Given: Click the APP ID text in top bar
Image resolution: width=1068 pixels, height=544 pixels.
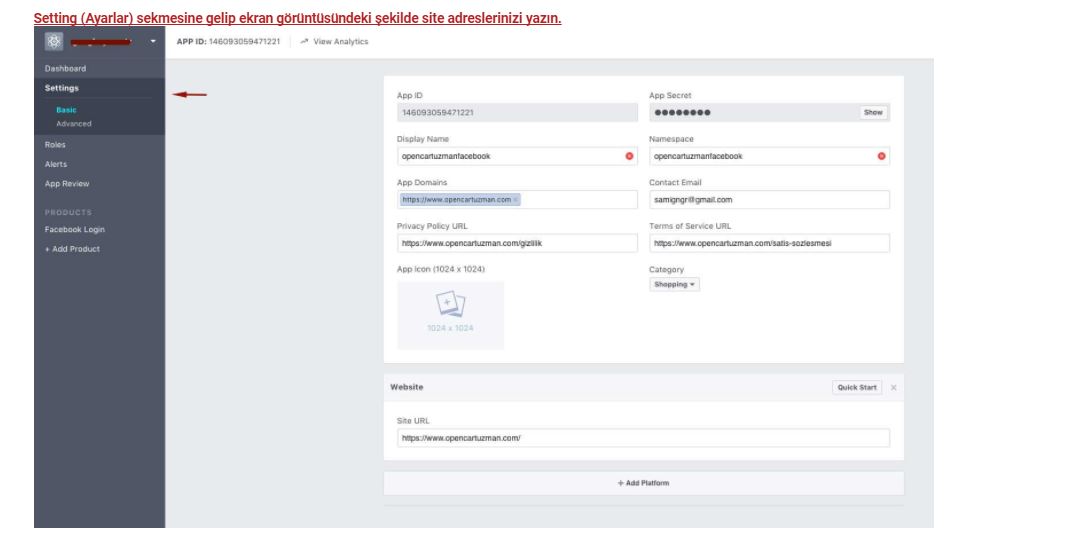Looking at the screenshot, I should [228, 42].
